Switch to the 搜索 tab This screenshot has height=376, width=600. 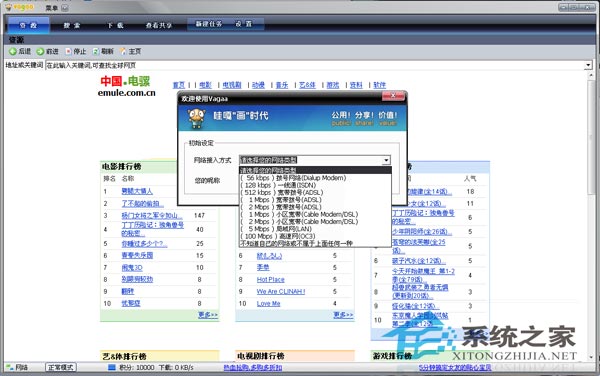[72, 25]
